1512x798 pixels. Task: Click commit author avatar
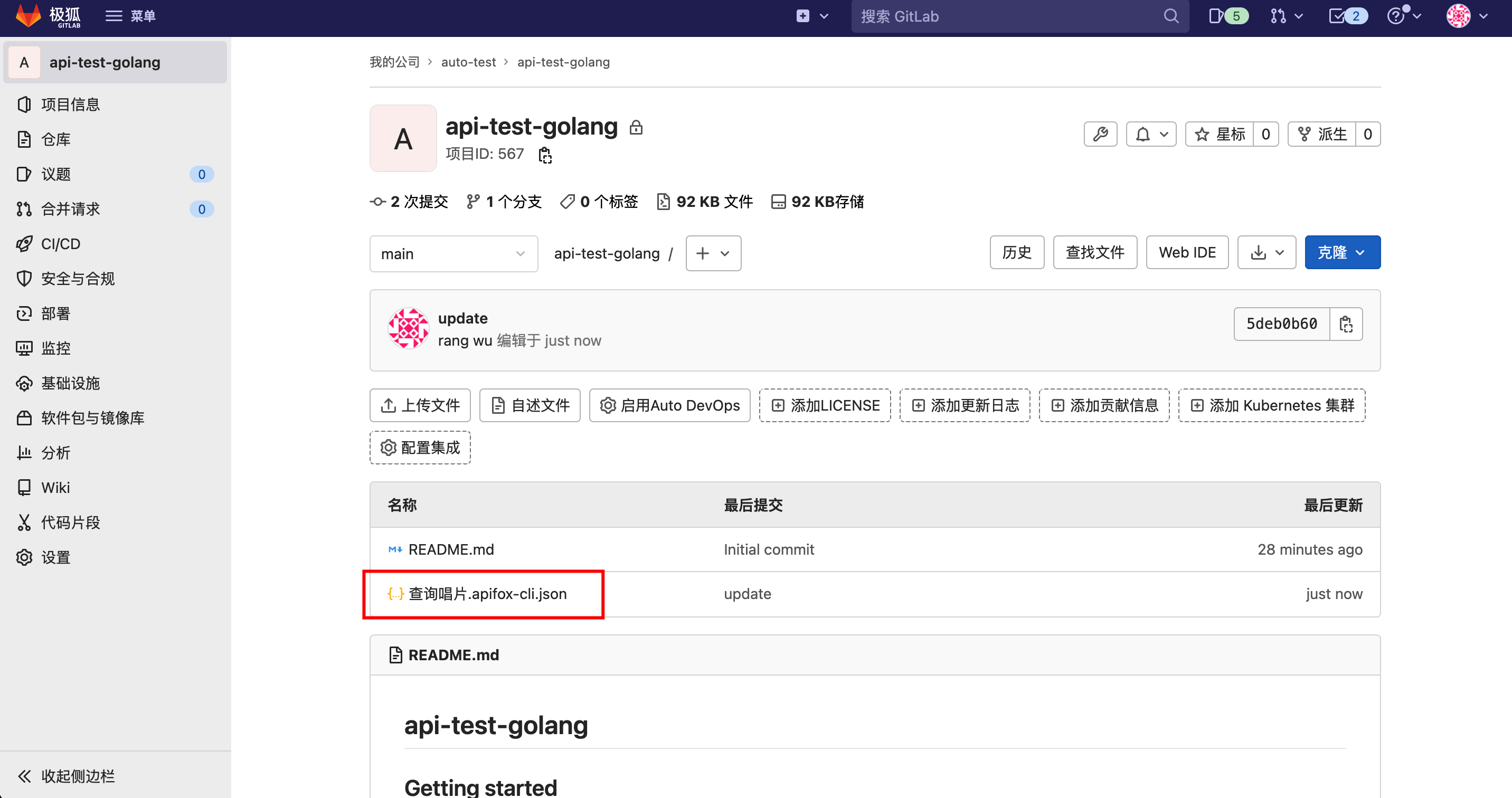coord(408,329)
